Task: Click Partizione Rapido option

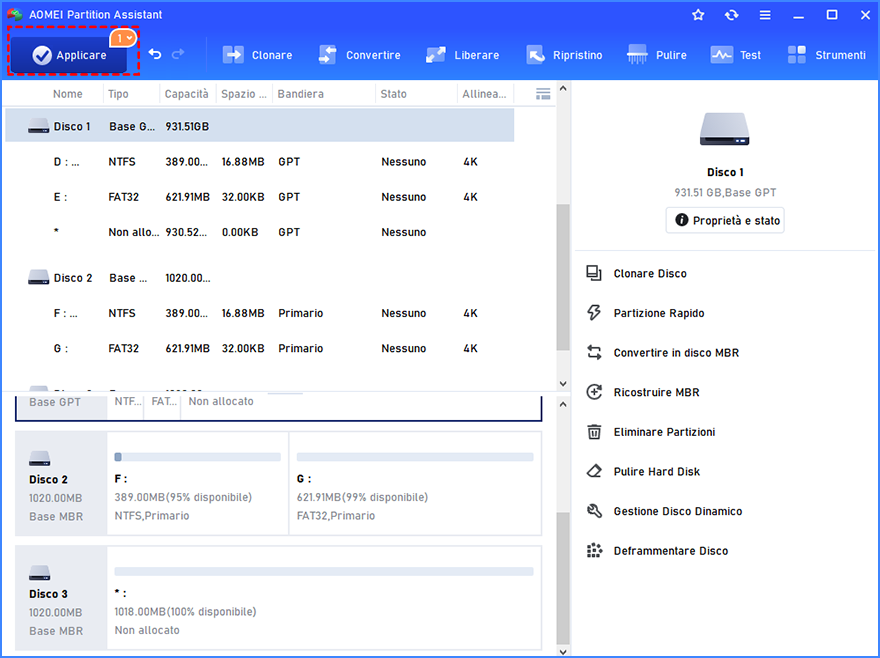Action: tap(659, 313)
